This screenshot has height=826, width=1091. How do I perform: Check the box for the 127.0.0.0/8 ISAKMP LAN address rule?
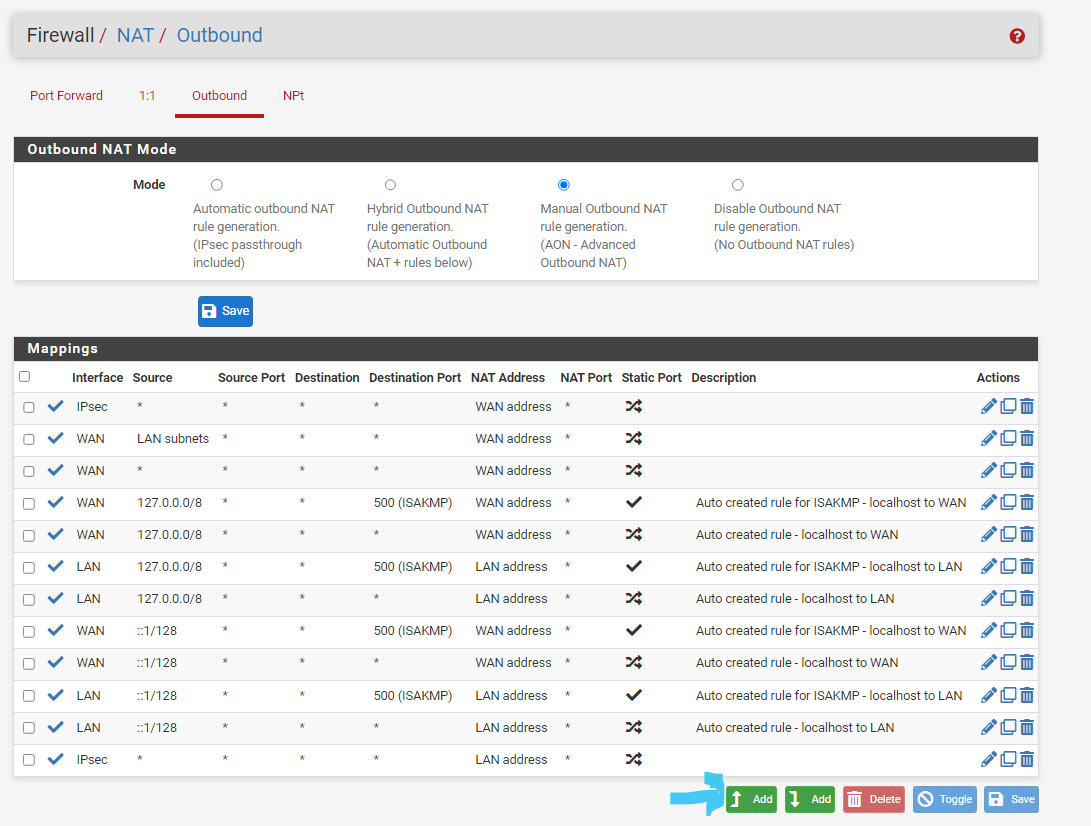click(29, 567)
